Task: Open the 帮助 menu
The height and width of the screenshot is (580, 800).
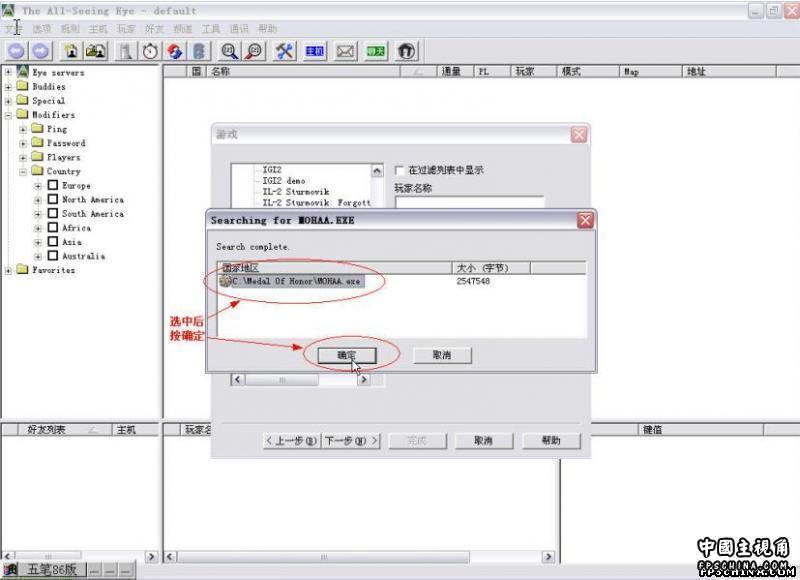Action: click(267, 29)
